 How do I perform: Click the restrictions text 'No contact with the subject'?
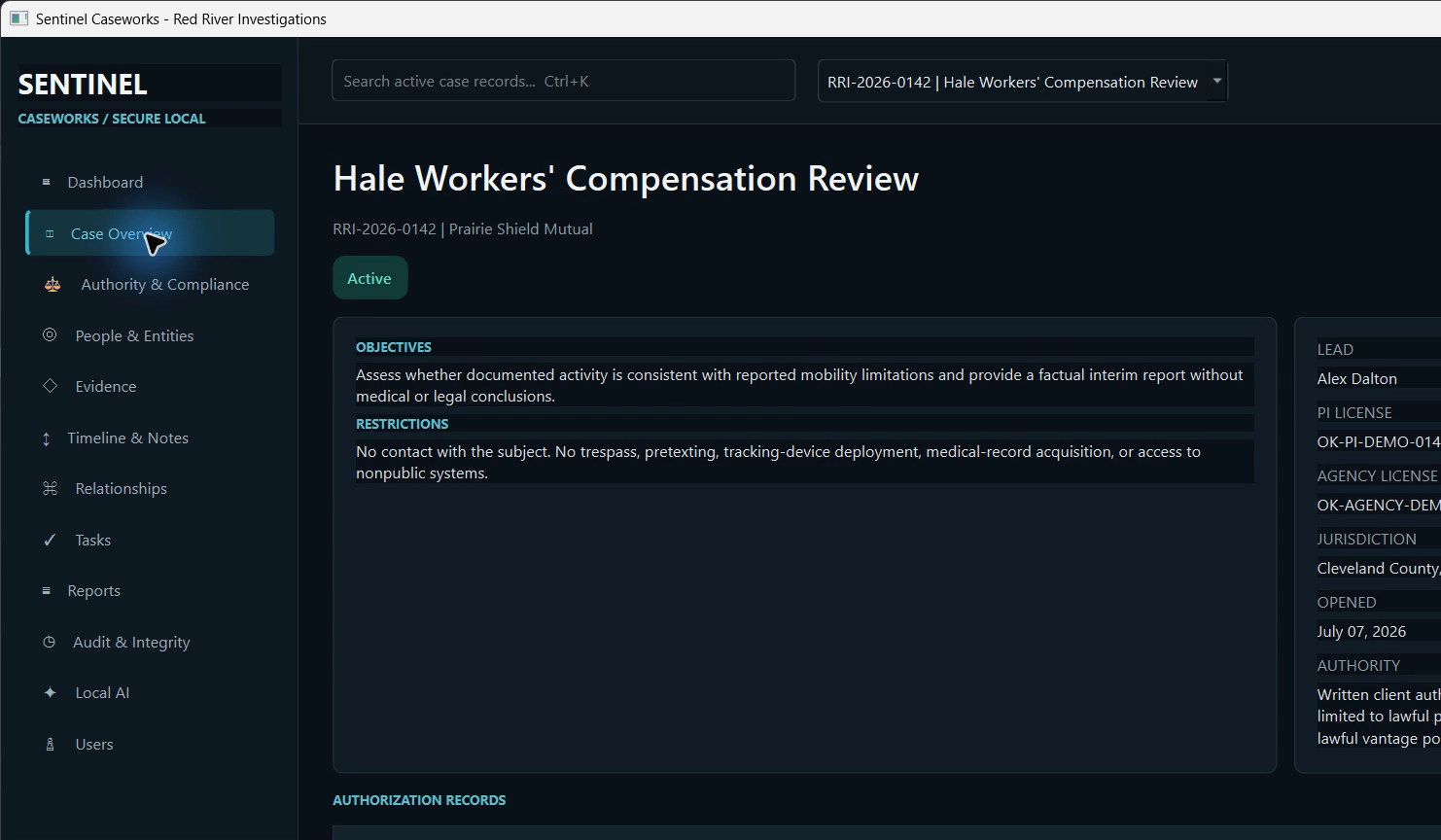click(x=778, y=462)
